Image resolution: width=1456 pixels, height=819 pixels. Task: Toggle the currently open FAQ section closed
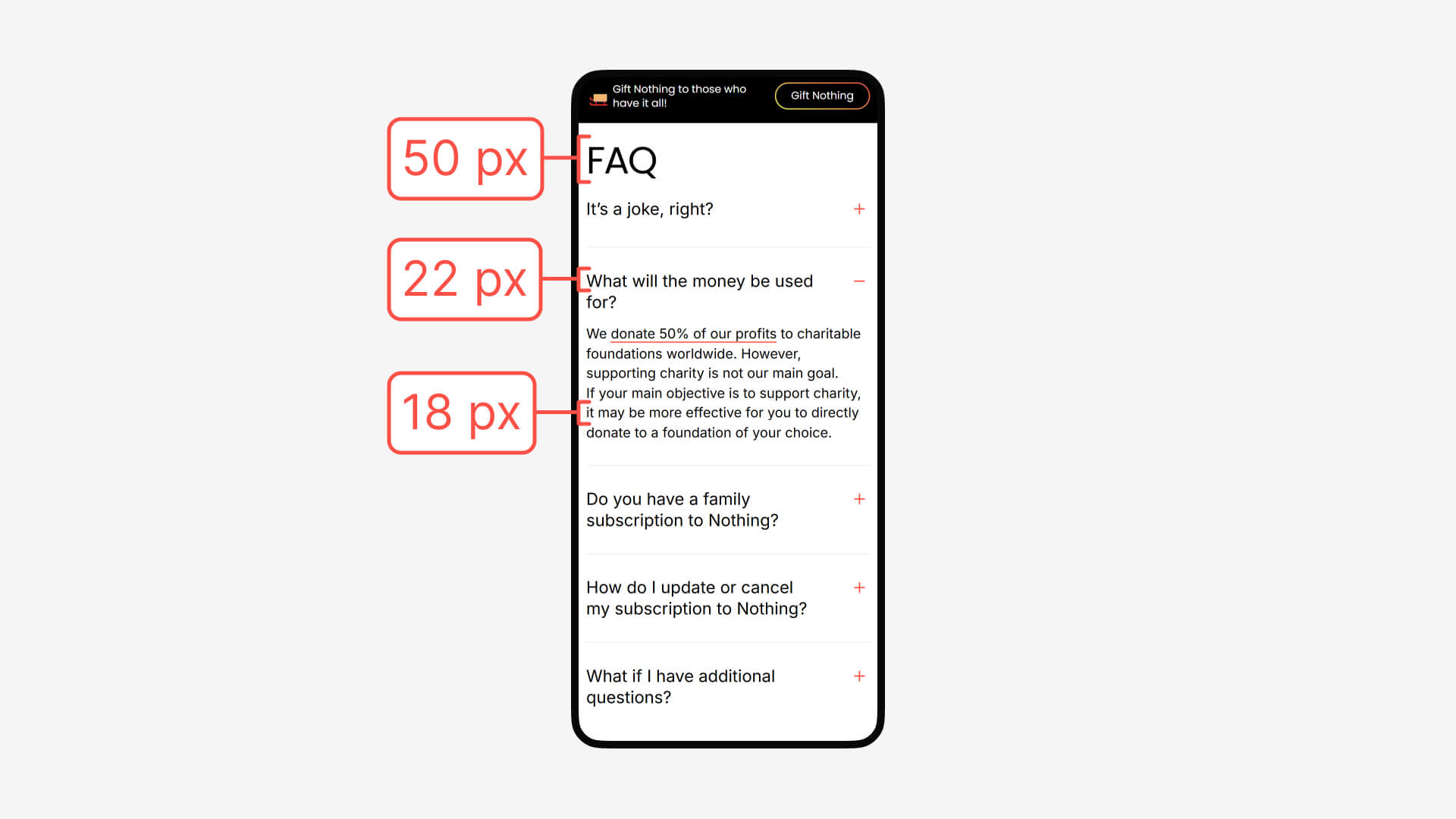click(x=858, y=280)
